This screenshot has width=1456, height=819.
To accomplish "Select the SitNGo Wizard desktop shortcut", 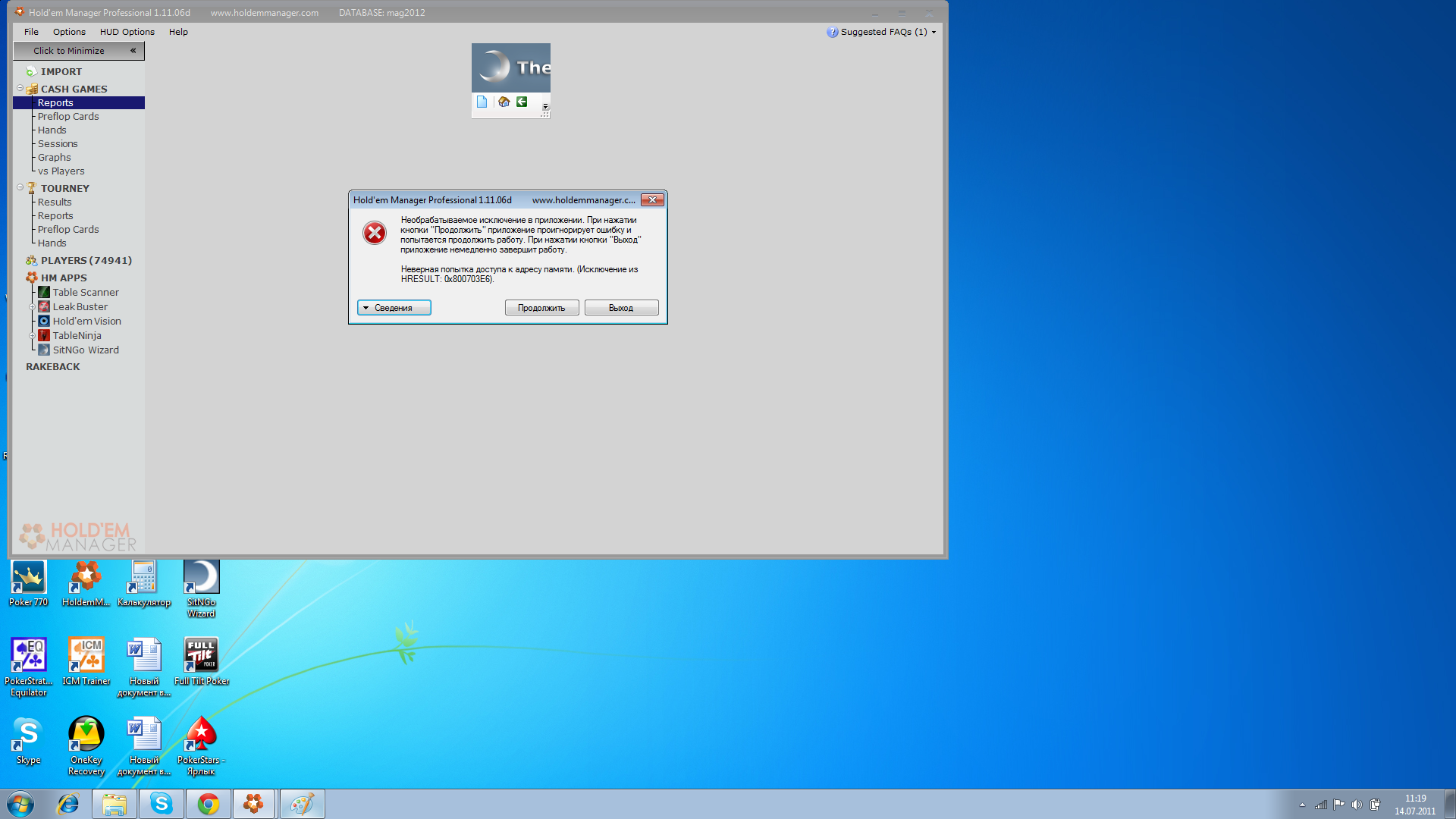I will tap(202, 589).
